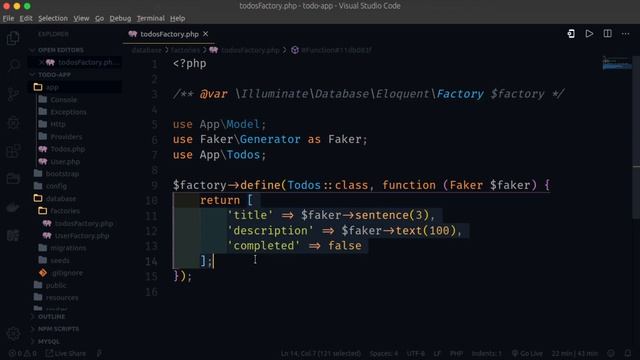Collapse the Open Editors section

tap(60, 50)
